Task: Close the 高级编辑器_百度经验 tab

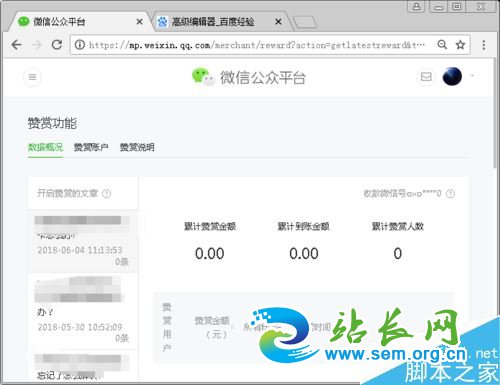Action: click(x=278, y=22)
